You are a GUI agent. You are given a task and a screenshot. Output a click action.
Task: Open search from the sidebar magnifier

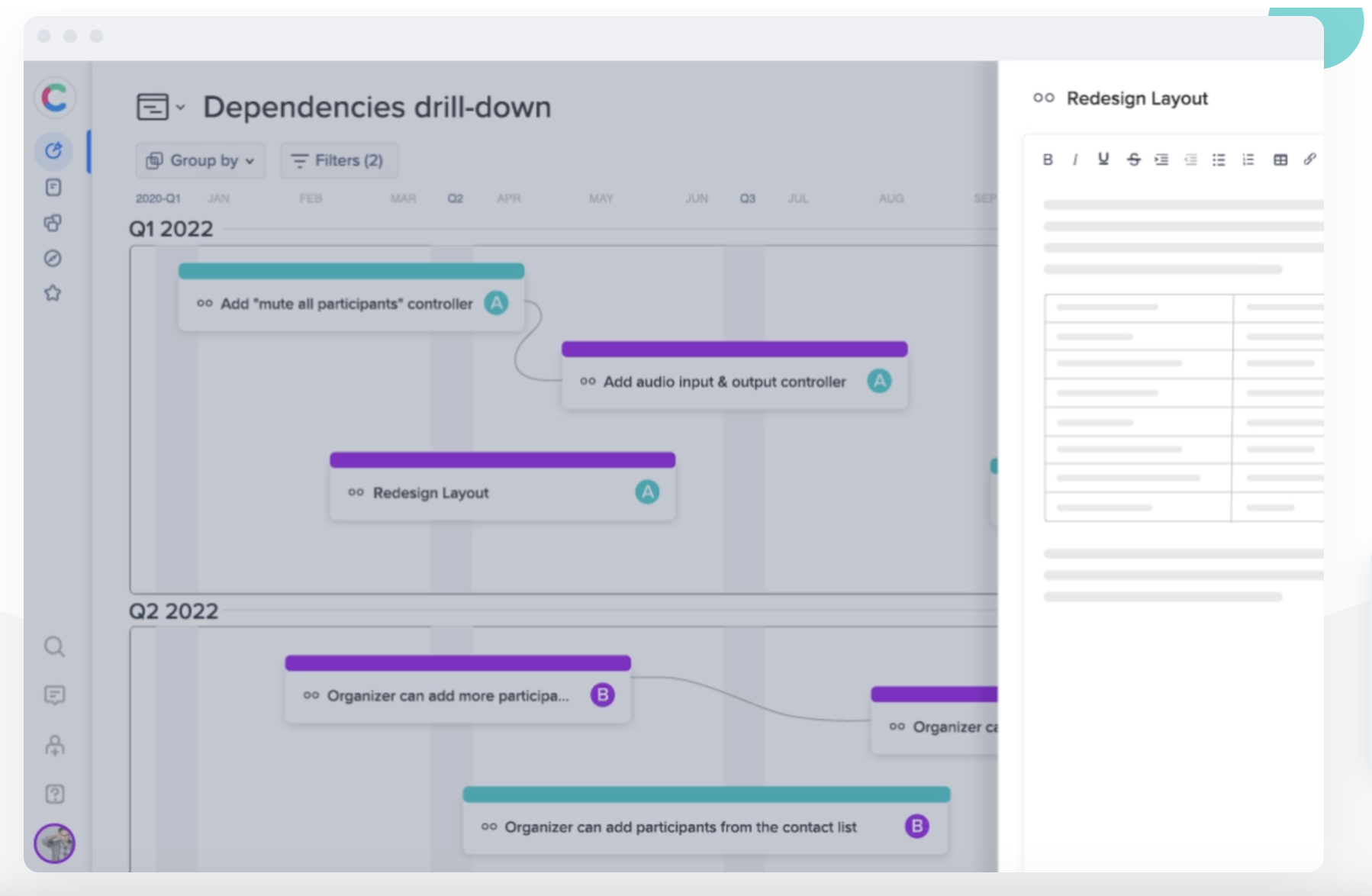[x=54, y=647]
